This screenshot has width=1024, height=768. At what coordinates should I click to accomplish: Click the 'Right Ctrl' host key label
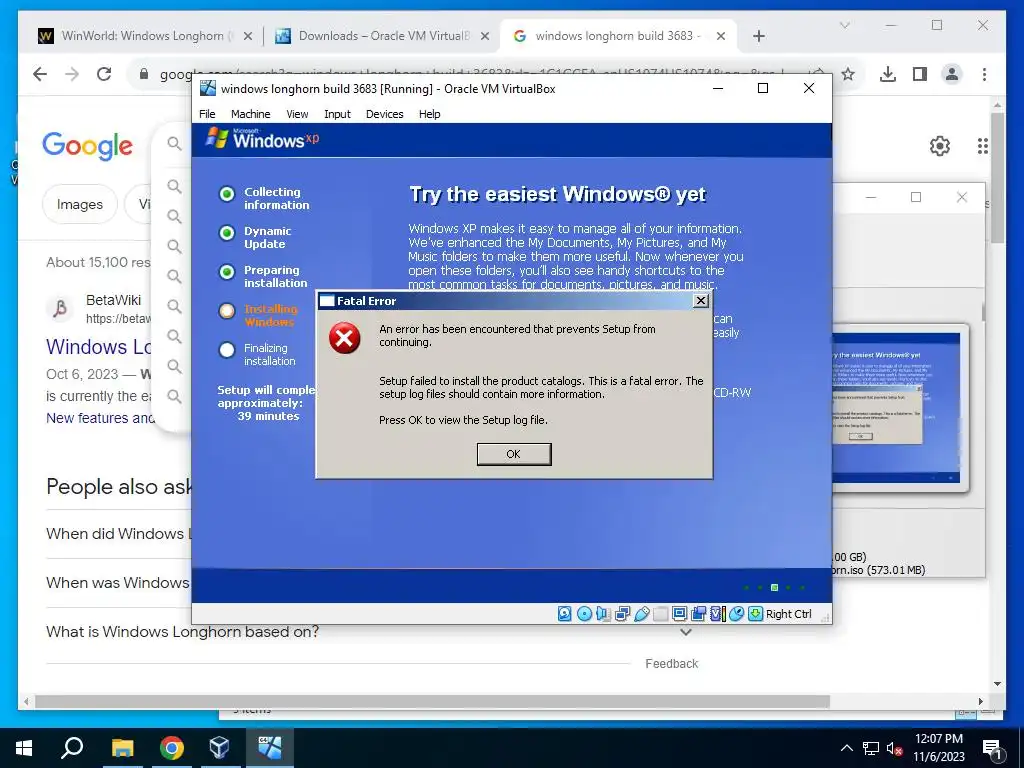(x=789, y=614)
